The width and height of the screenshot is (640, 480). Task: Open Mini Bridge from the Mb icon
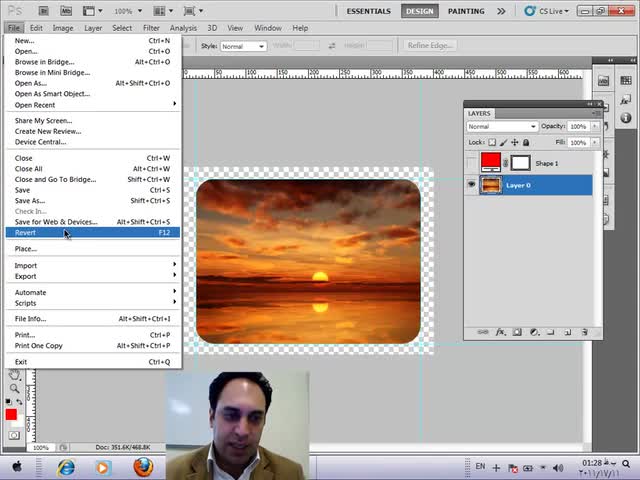click(x=66, y=11)
